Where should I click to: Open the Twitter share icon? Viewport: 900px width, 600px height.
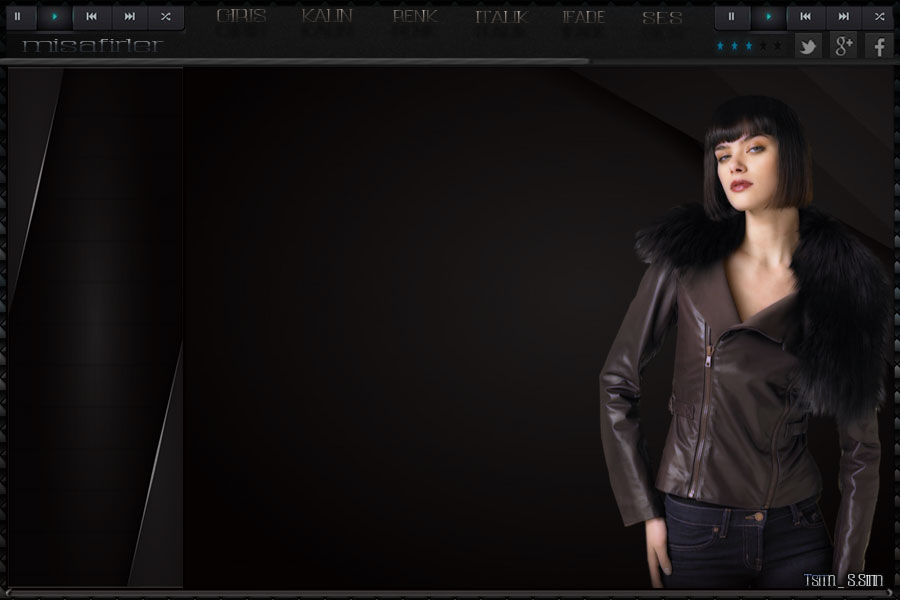(x=808, y=46)
